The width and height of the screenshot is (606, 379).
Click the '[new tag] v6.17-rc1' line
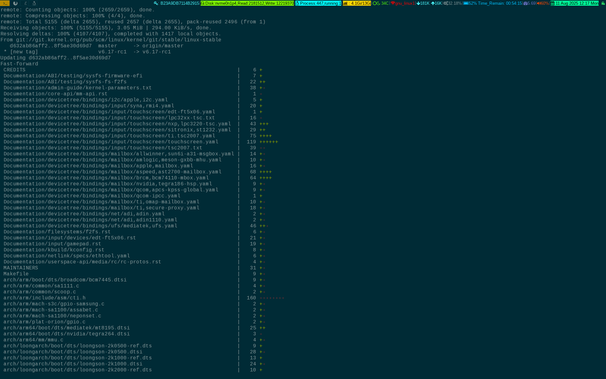click(x=87, y=52)
